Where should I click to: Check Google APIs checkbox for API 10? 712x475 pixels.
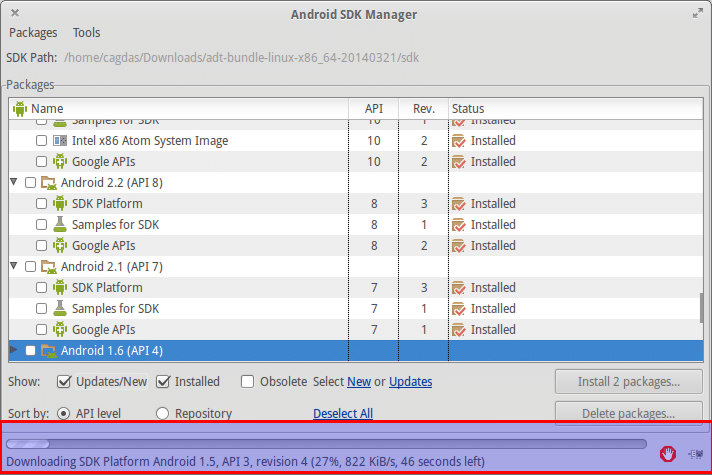[x=41, y=162]
